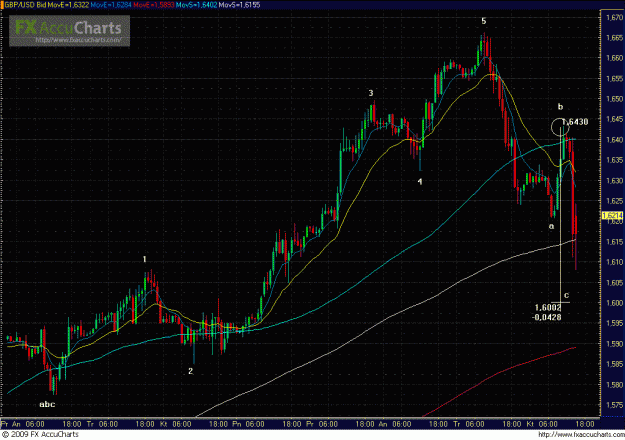This screenshot has width=625, height=440.
Task: Click the 1.645 price axis label
Action: (614, 119)
